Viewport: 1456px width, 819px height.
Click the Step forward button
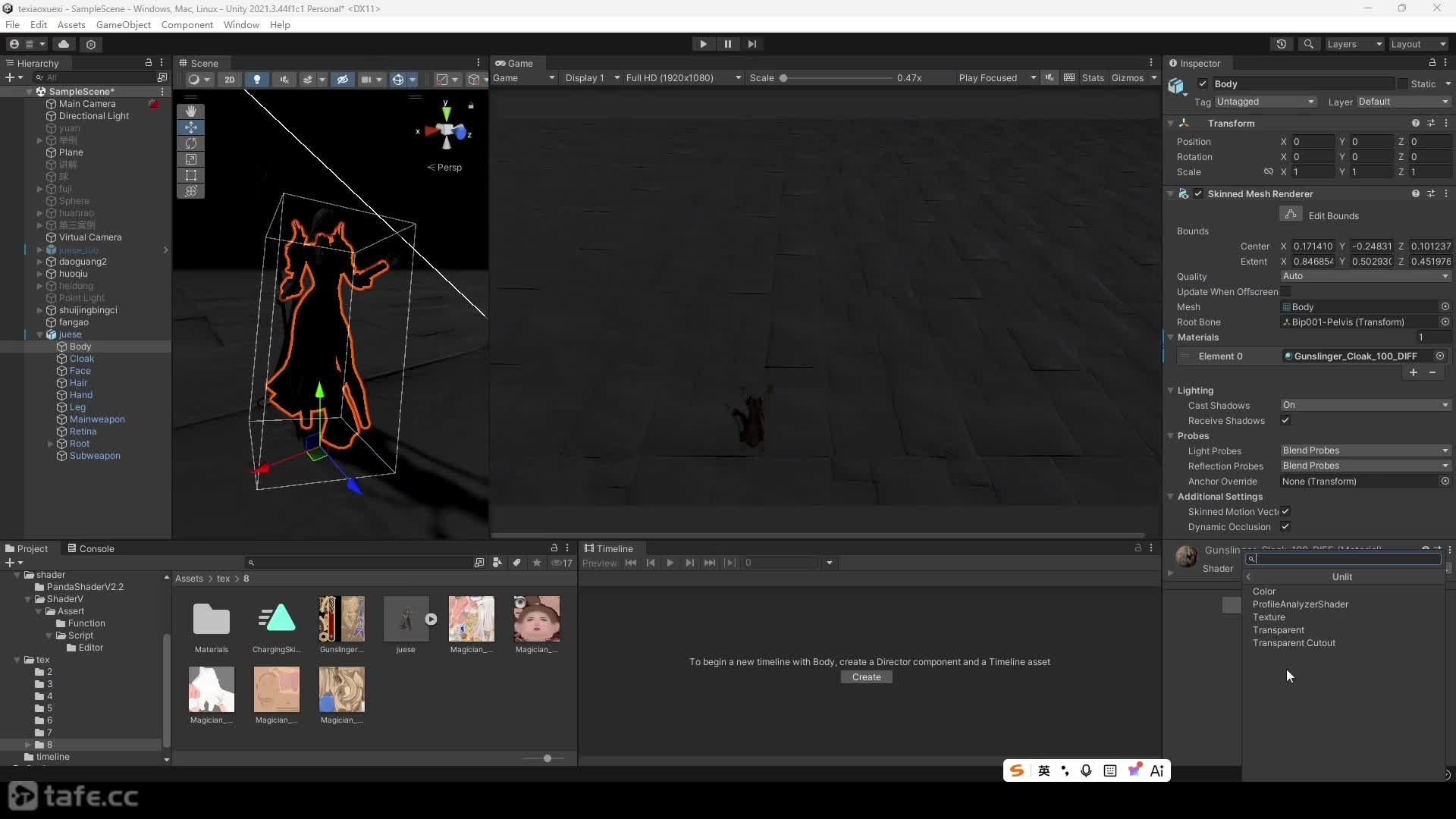pos(752,44)
